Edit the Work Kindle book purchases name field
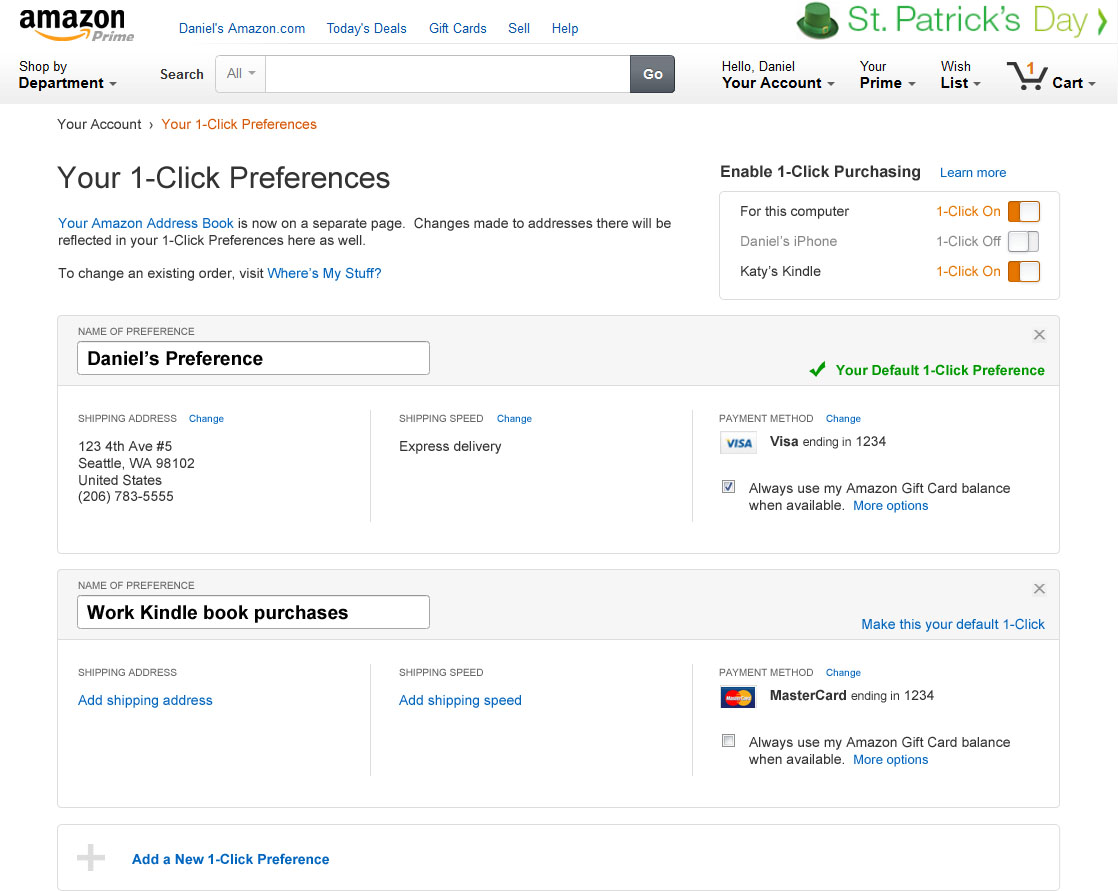Viewport: 1118px width, 891px height. coord(253,612)
